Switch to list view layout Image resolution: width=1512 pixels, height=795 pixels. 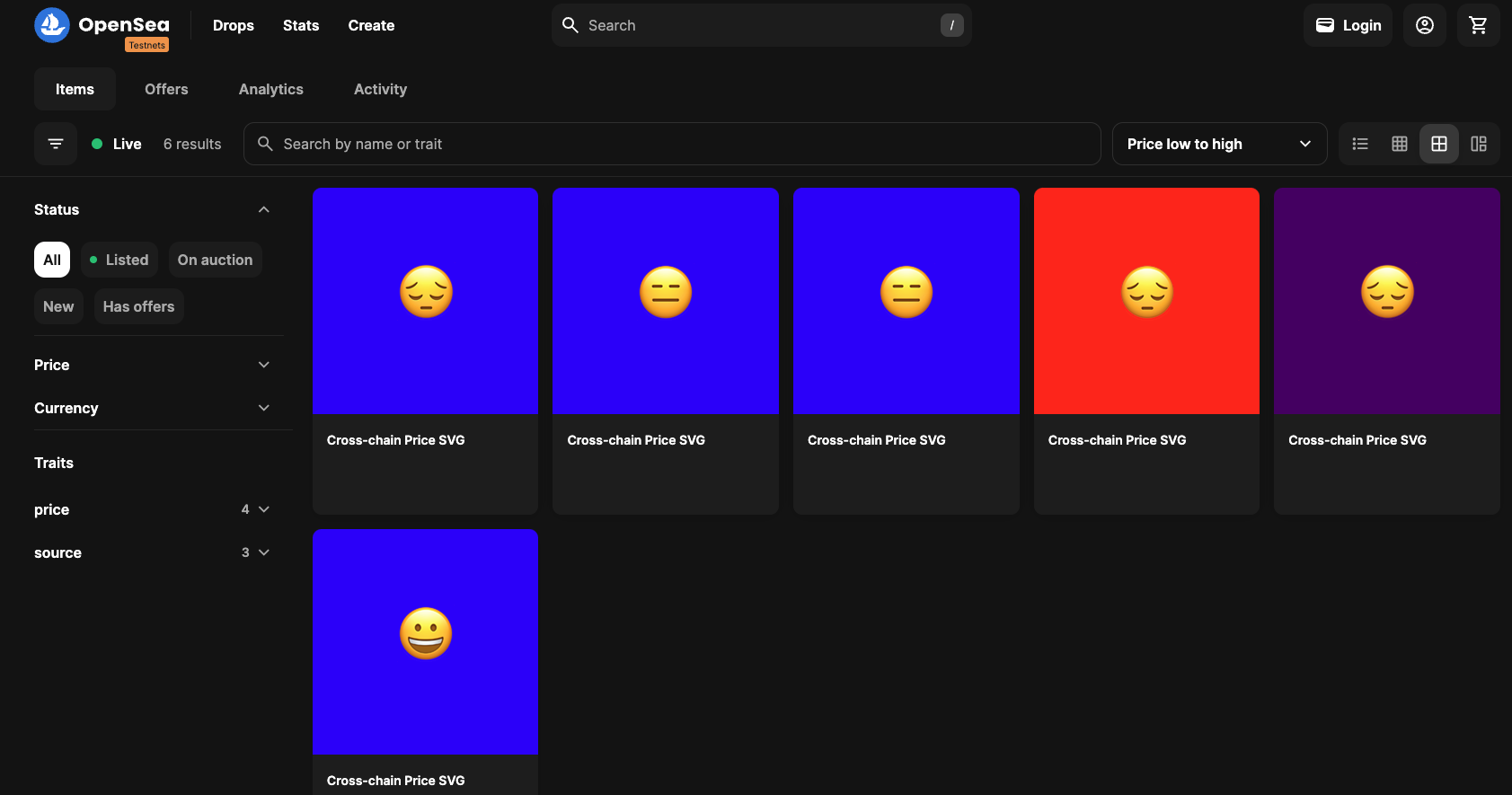(x=1360, y=144)
